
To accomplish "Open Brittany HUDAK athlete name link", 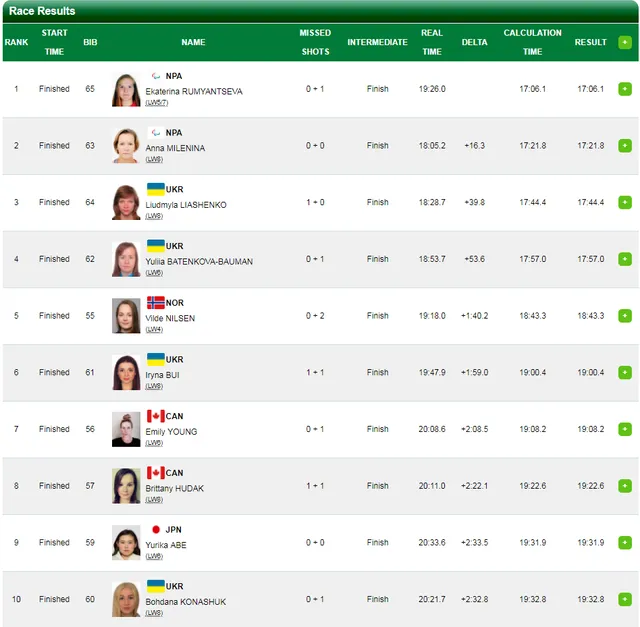I will (173, 488).
